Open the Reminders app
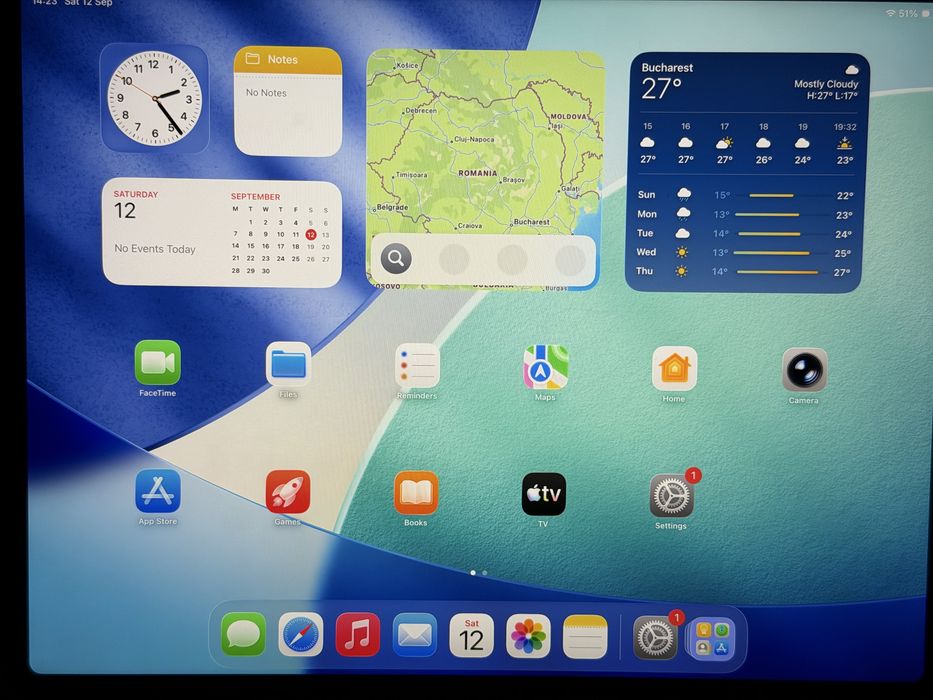Screen dimensions: 933x700 tap(417, 365)
